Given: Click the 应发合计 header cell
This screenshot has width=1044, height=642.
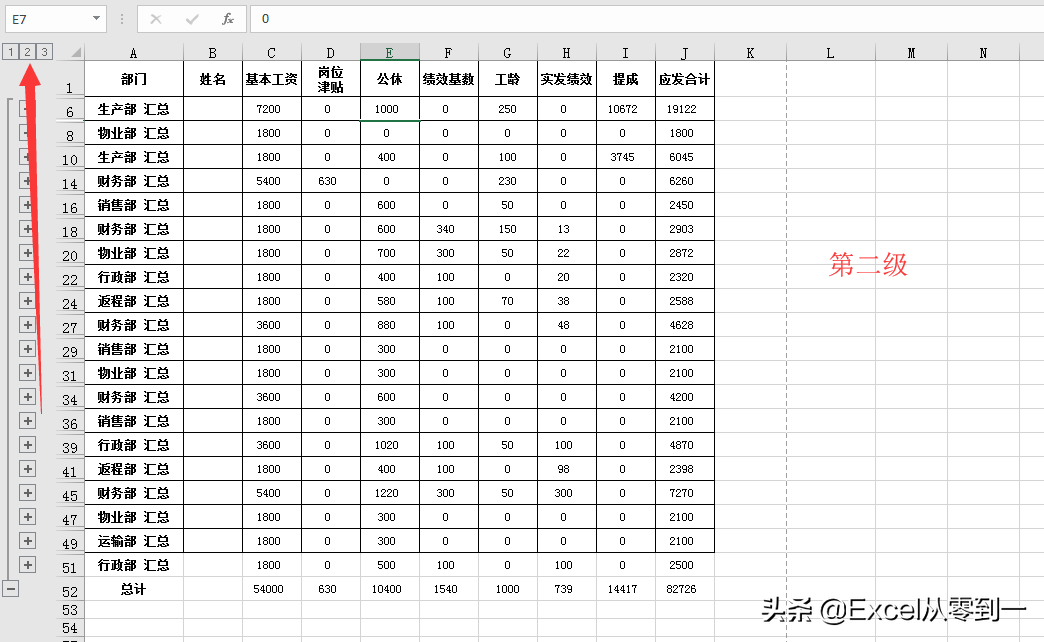Looking at the screenshot, I should pos(684,79).
